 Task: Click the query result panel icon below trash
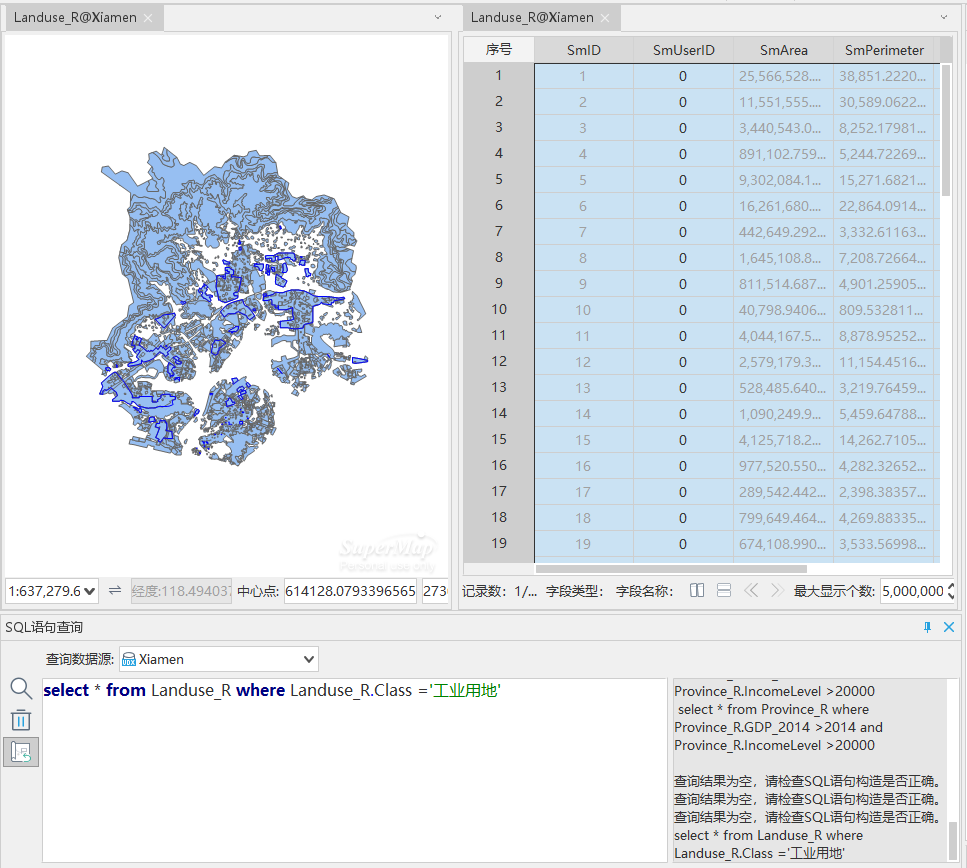(x=21, y=753)
